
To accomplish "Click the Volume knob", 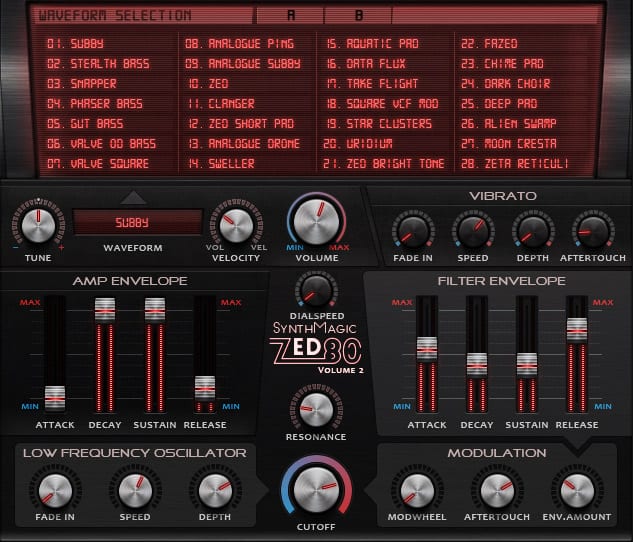I will (316, 221).
